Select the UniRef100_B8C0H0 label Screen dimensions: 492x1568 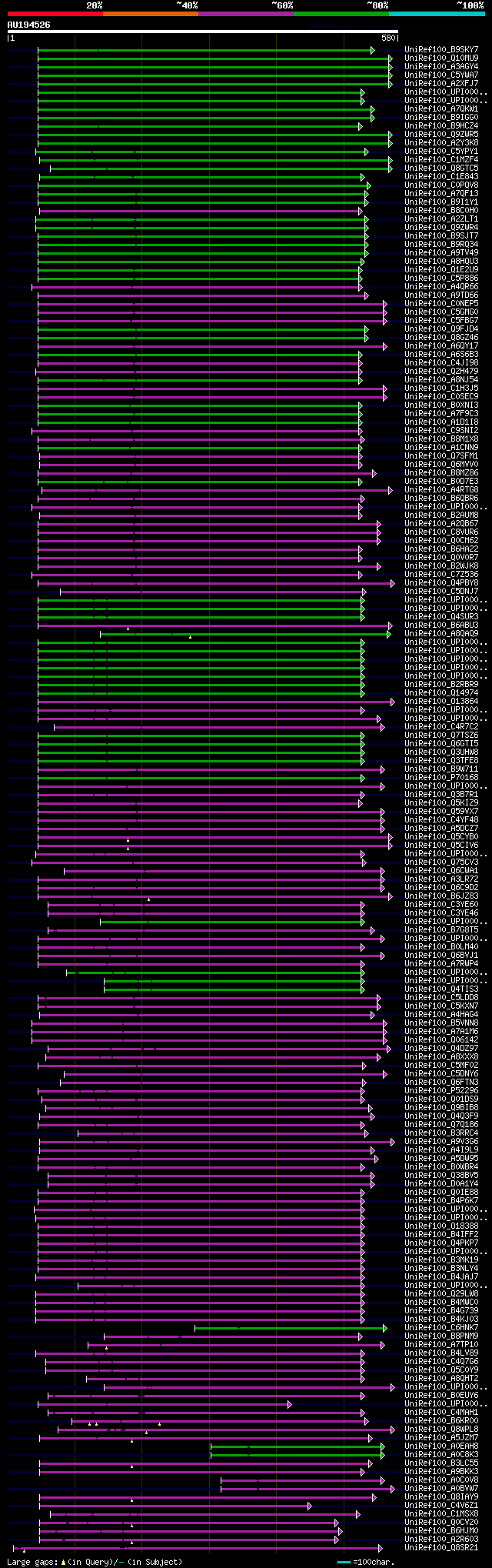441,210
